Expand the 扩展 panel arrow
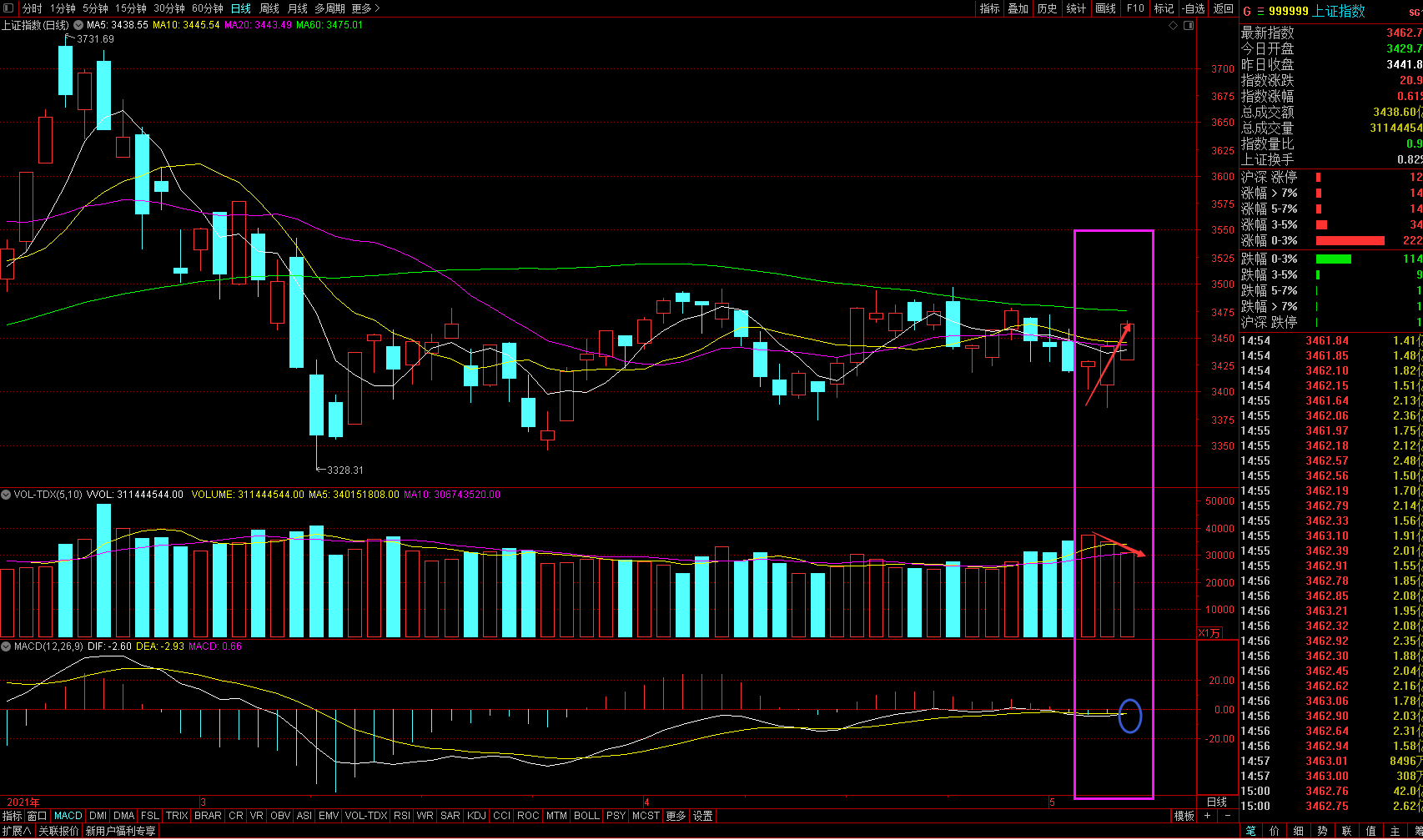This screenshot has height=840, width=1423. coord(17,831)
